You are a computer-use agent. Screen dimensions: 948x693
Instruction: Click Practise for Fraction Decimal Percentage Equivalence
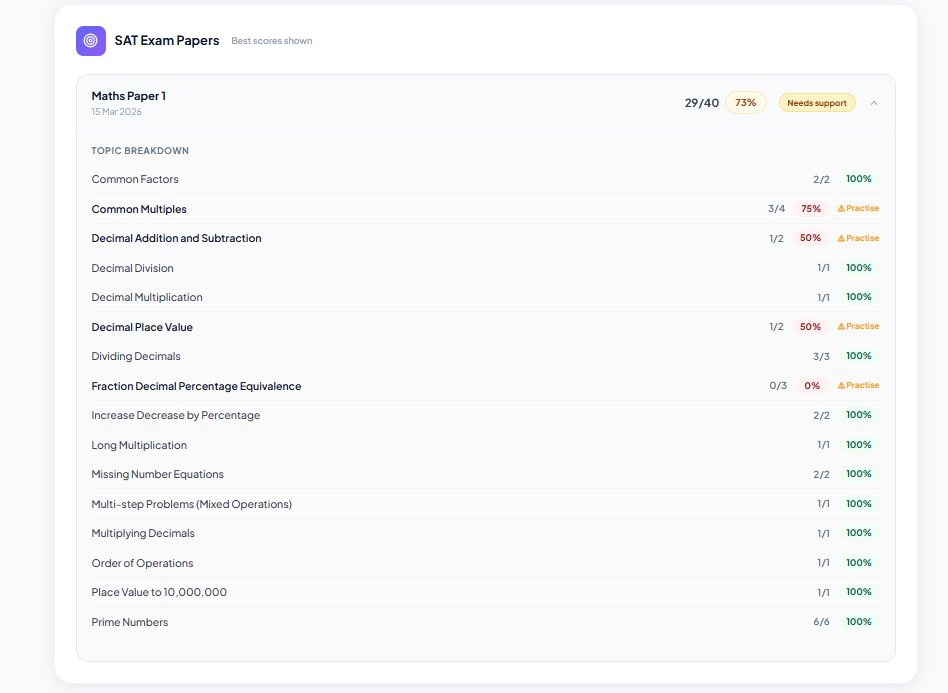[x=862, y=386]
